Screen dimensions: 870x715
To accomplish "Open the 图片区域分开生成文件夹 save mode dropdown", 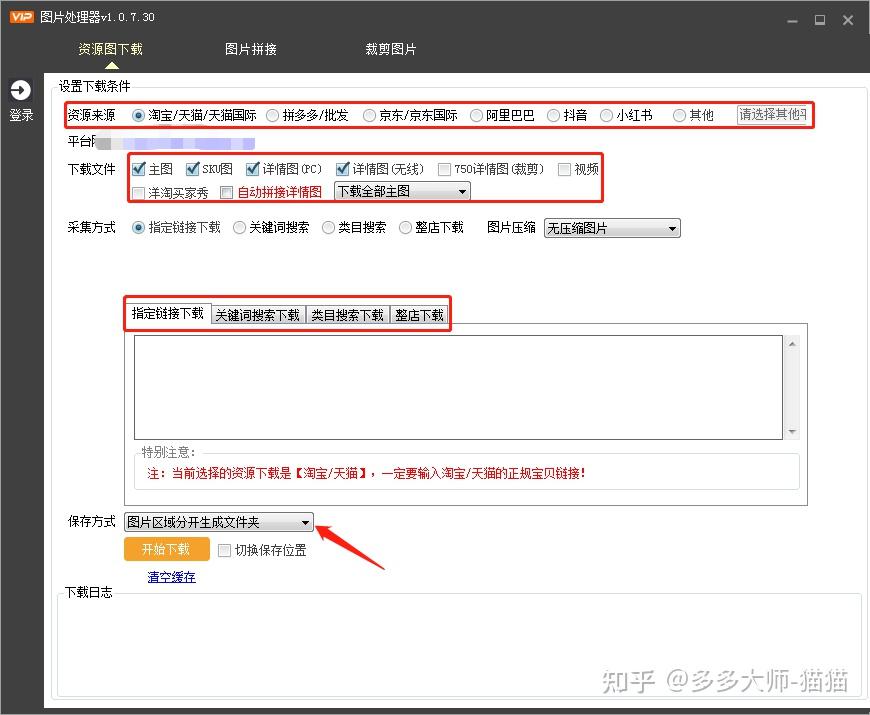I will tap(218, 522).
